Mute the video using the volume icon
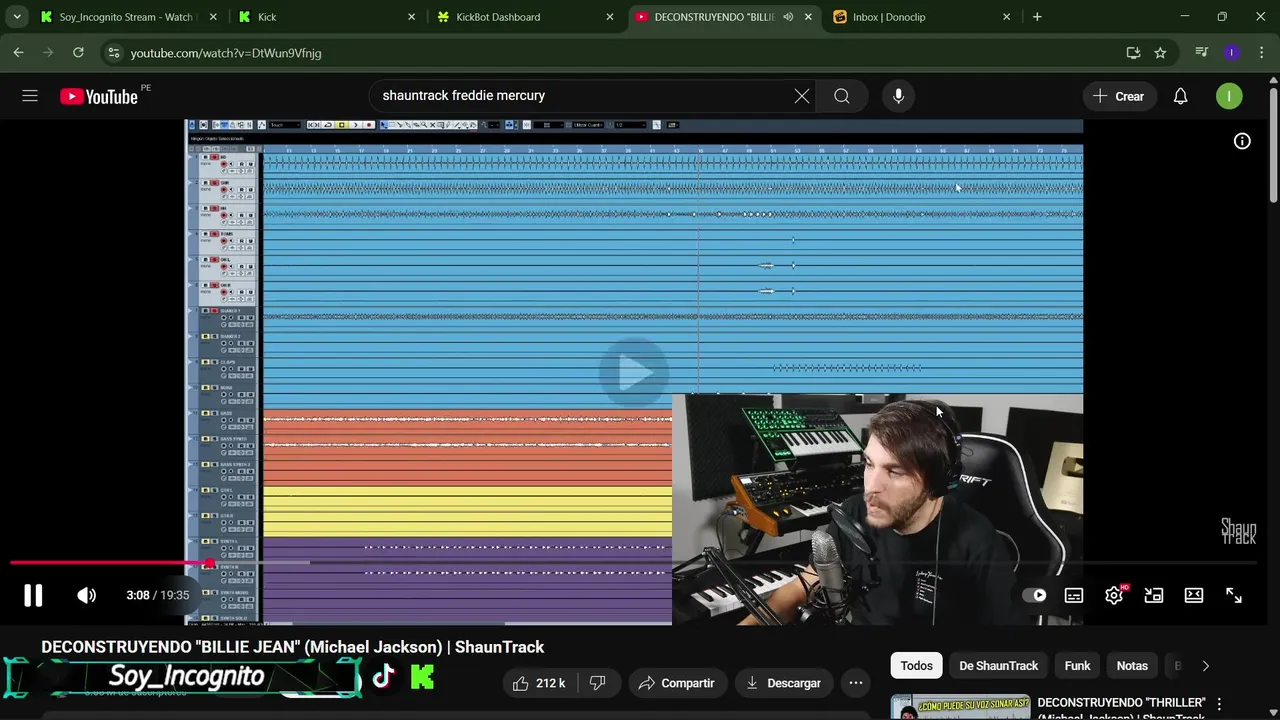 point(87,595)
